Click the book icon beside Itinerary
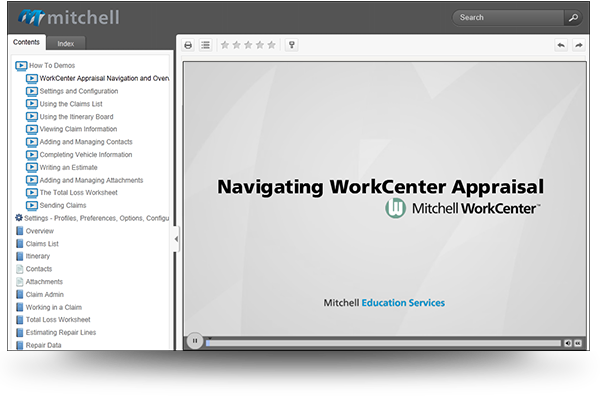600x396 pixels. [x=20, y=256]
